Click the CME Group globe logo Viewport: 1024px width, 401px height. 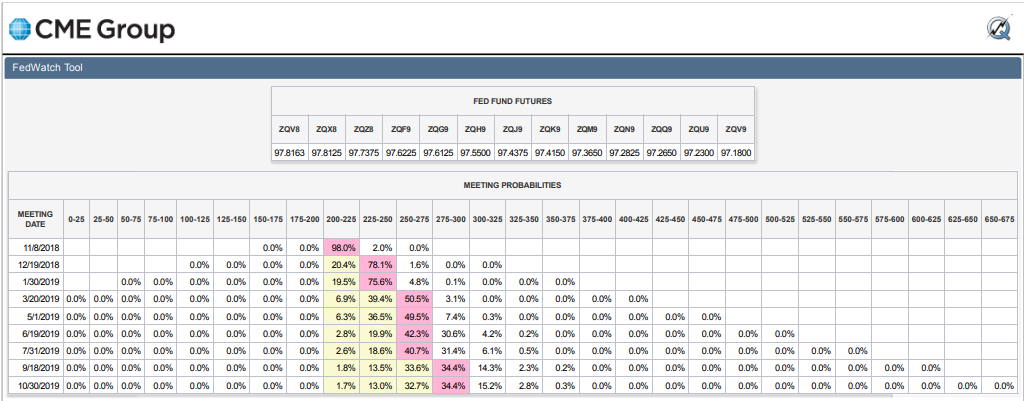[19, 29]
